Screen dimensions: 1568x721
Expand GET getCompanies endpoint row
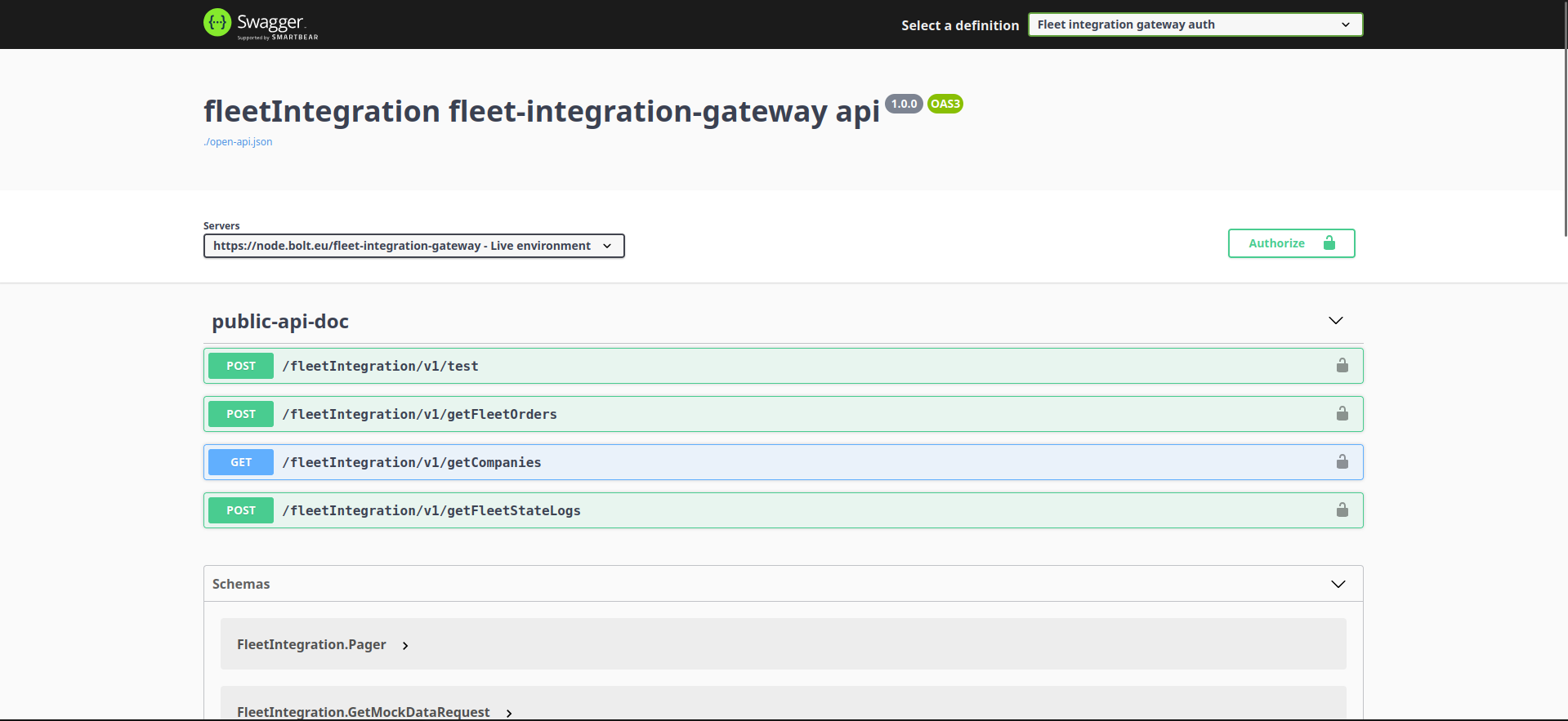pyautogui.click(x=411, y=462)
